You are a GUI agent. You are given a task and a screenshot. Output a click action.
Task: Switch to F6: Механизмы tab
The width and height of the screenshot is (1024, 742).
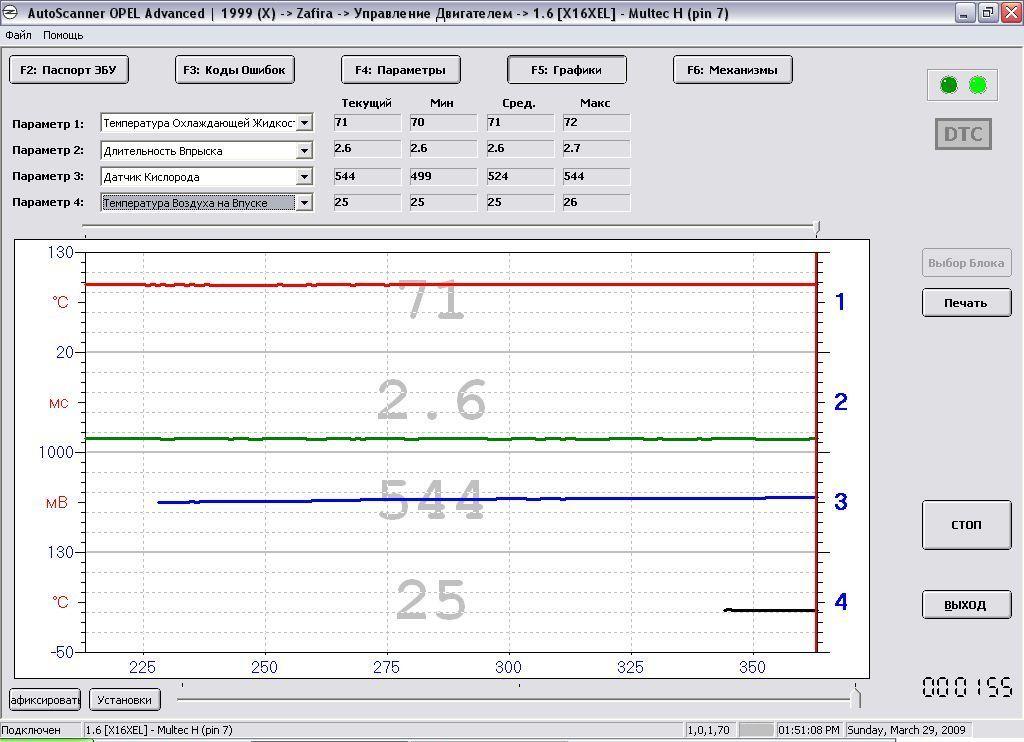[733, 70]
